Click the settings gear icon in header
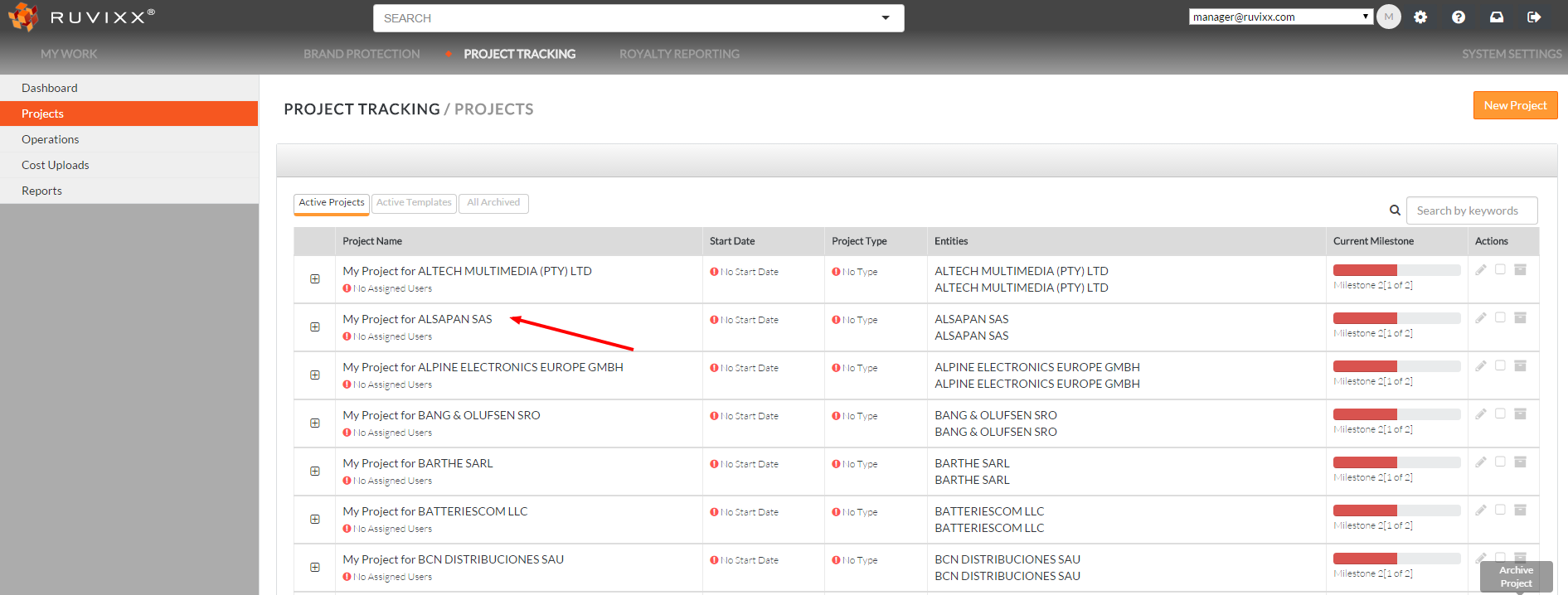Image resolution: width=1568 pixels, height=595 pixels. click(x=1420, y=17)
